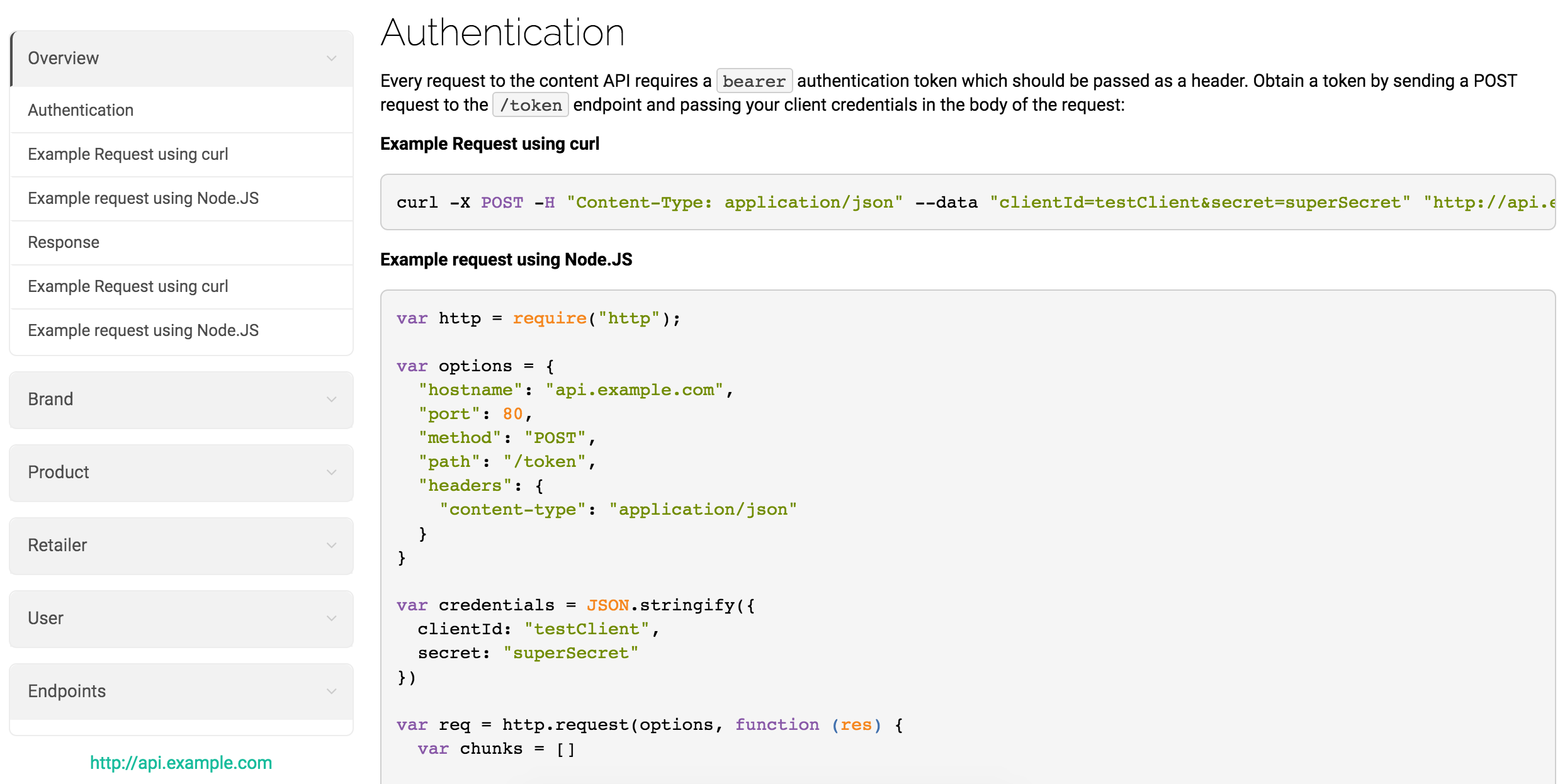The image size is (1565, 784).
Task: Go to last Example request using Node.JS link
Action: click(143, 330)
